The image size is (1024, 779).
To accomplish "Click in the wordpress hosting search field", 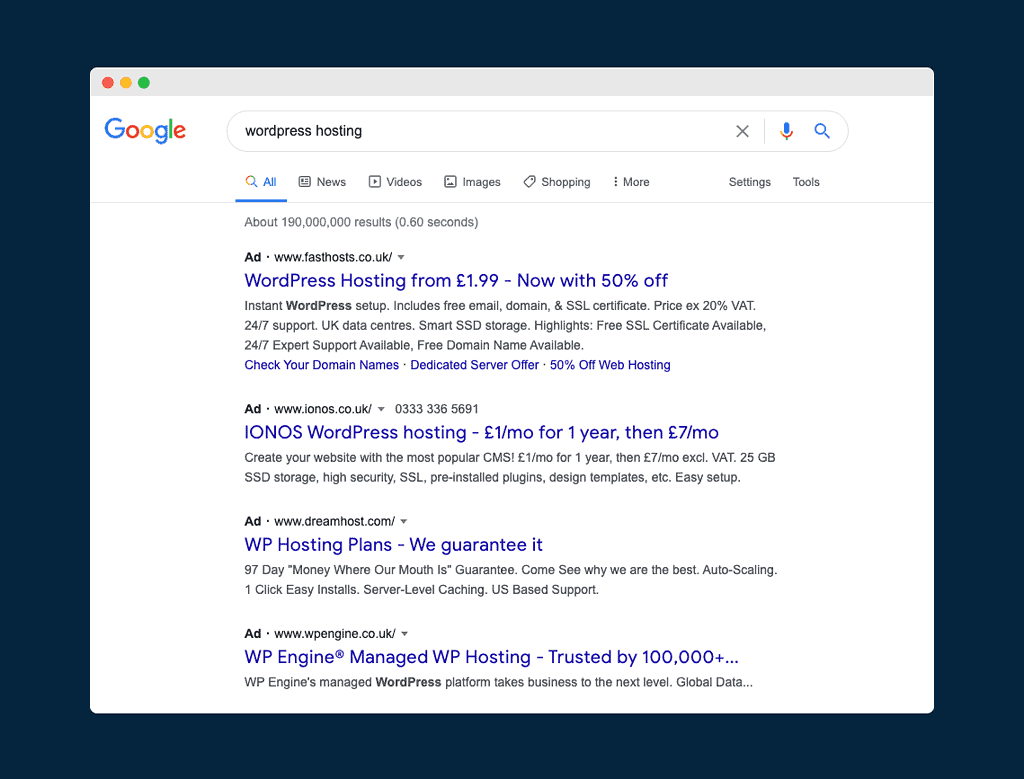I will click(x=480, y=131).
